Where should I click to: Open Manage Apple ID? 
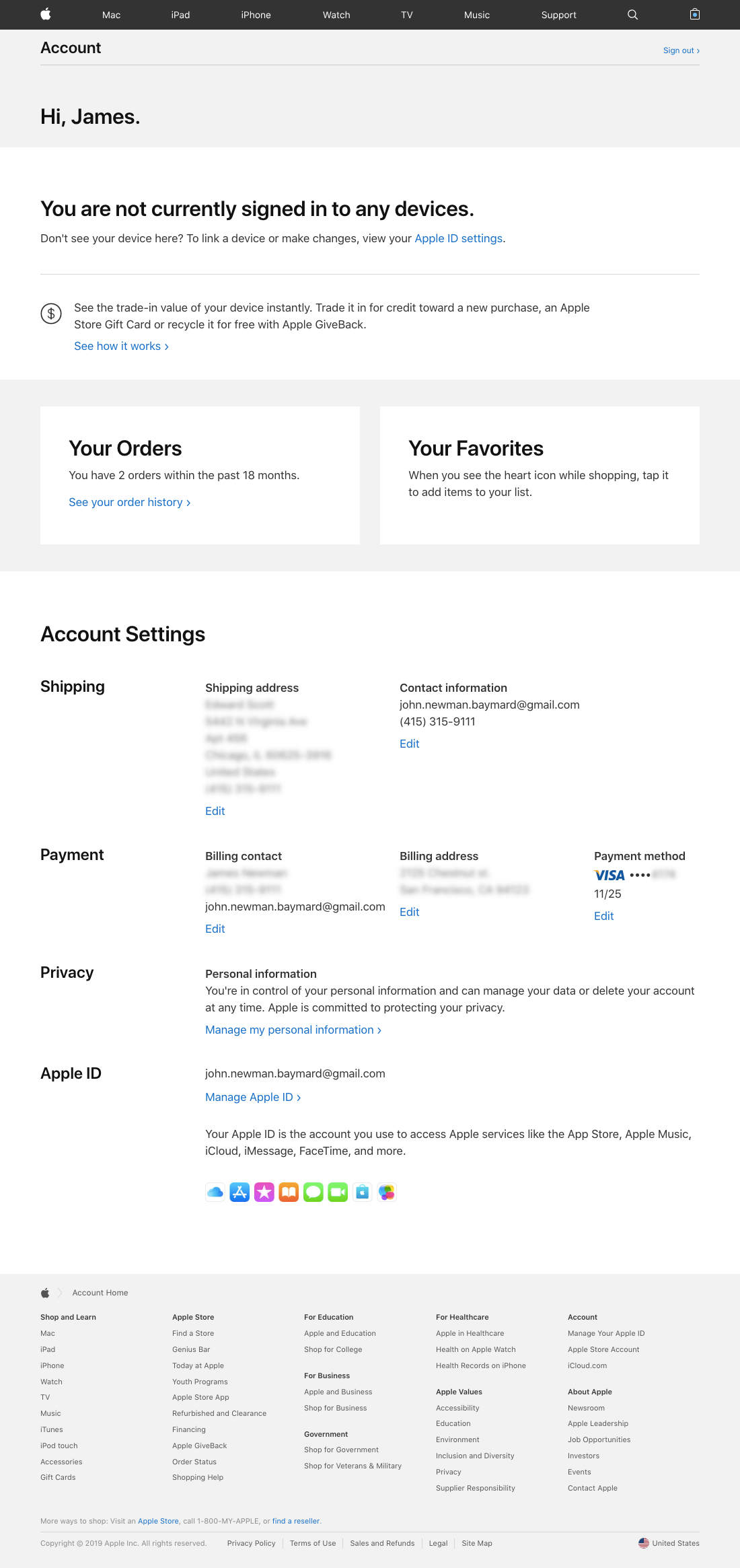(252, 1097)
